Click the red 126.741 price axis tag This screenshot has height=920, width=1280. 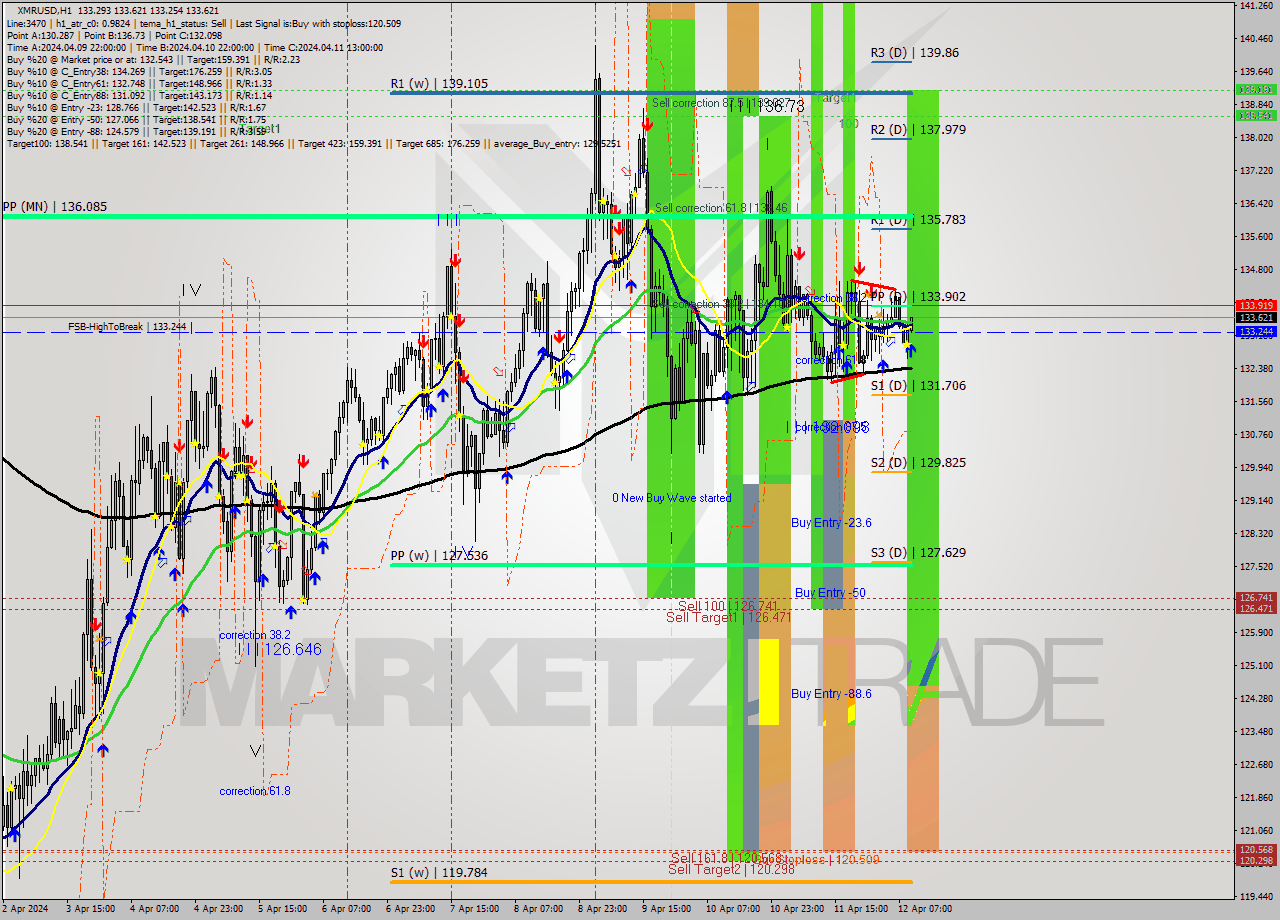1256,598
